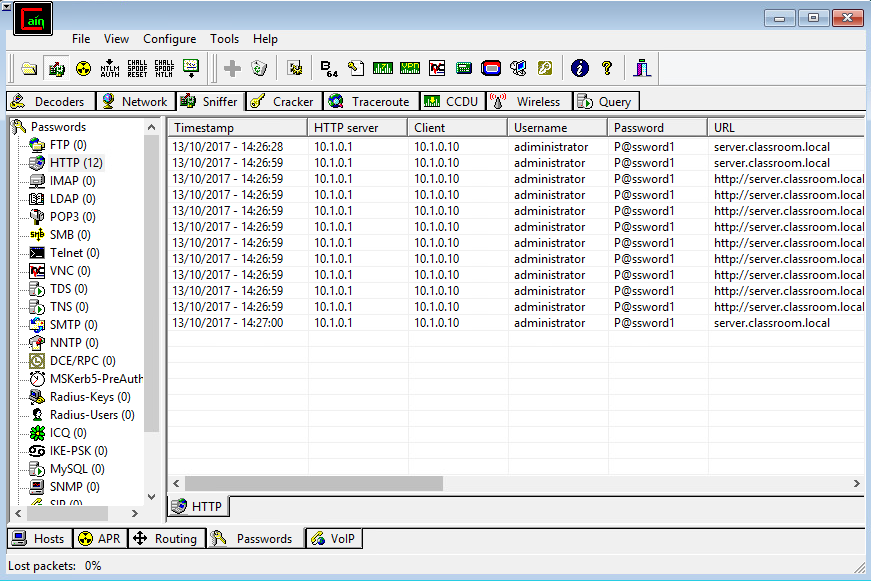Open the Tools menu

coord(224,39)
